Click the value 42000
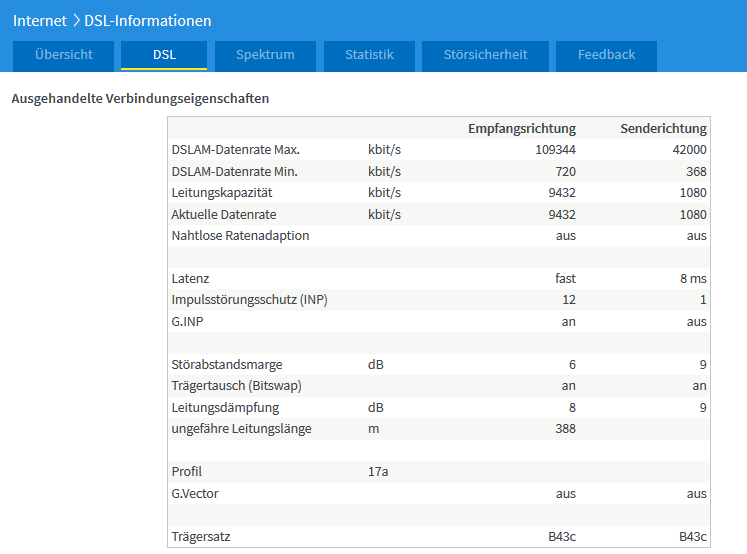747x554 pixels. (x=689, y=150)
